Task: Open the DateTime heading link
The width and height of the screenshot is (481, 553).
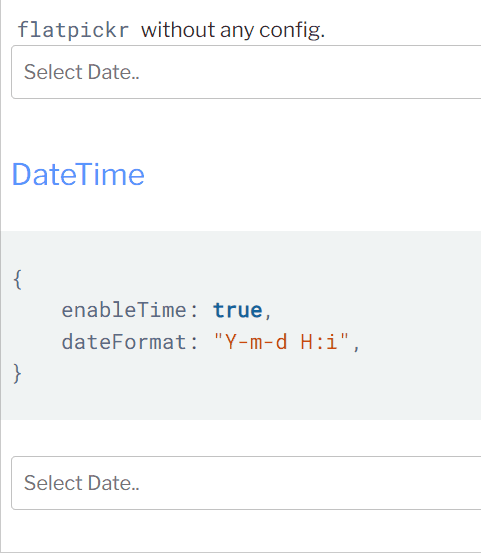Action: point(78,174)
